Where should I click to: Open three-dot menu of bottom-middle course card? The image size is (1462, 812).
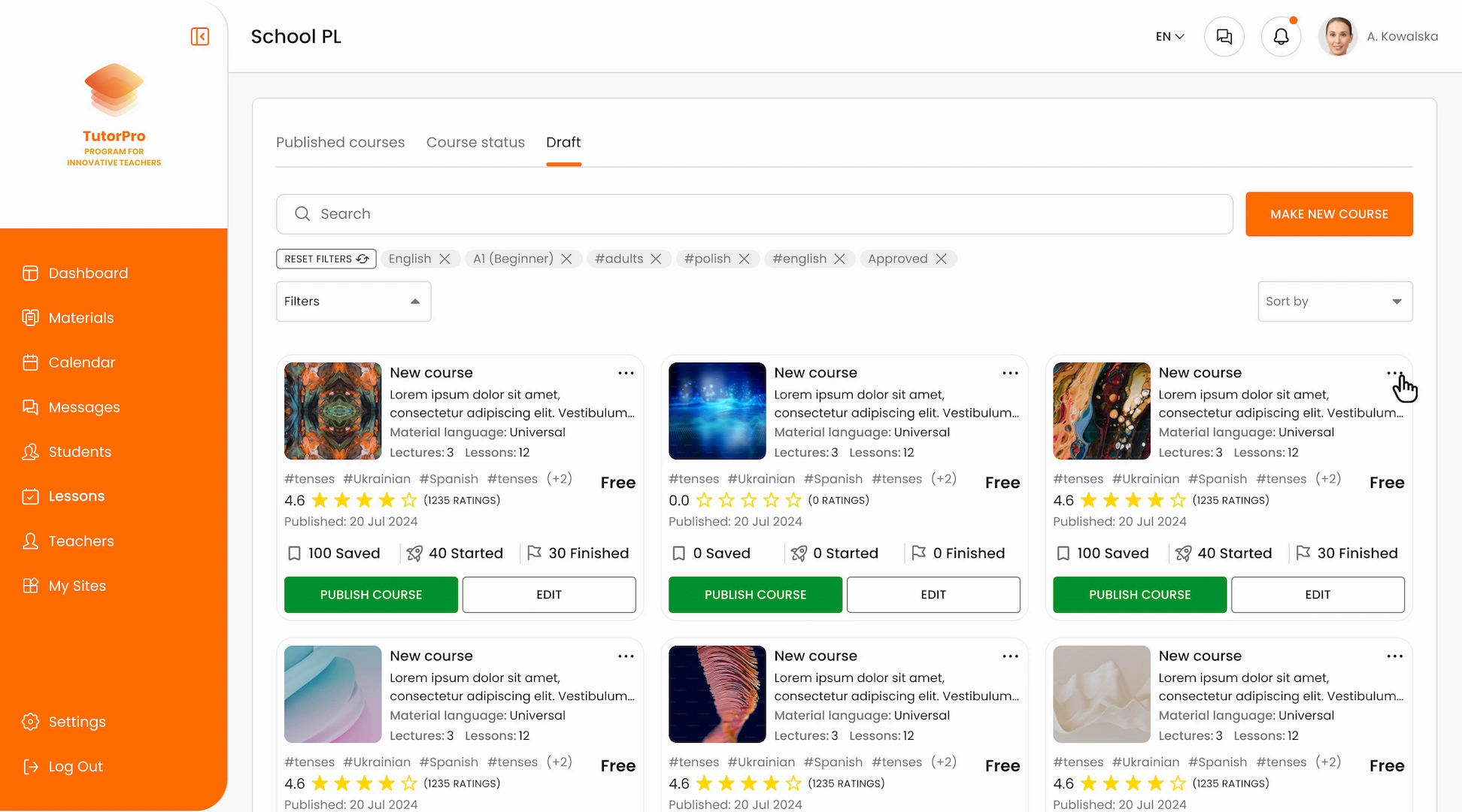pos(1010,656)
